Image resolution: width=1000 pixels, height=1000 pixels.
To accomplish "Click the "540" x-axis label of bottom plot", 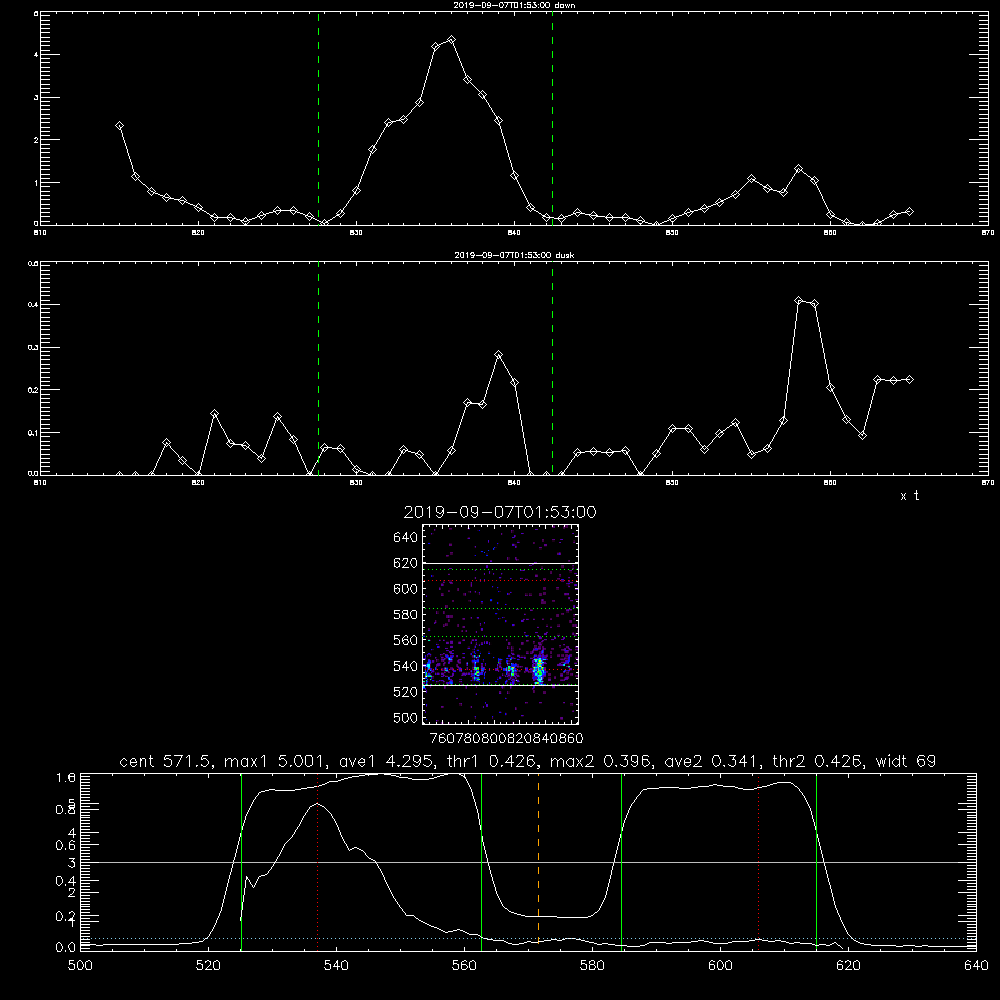I will coord(336,966).
